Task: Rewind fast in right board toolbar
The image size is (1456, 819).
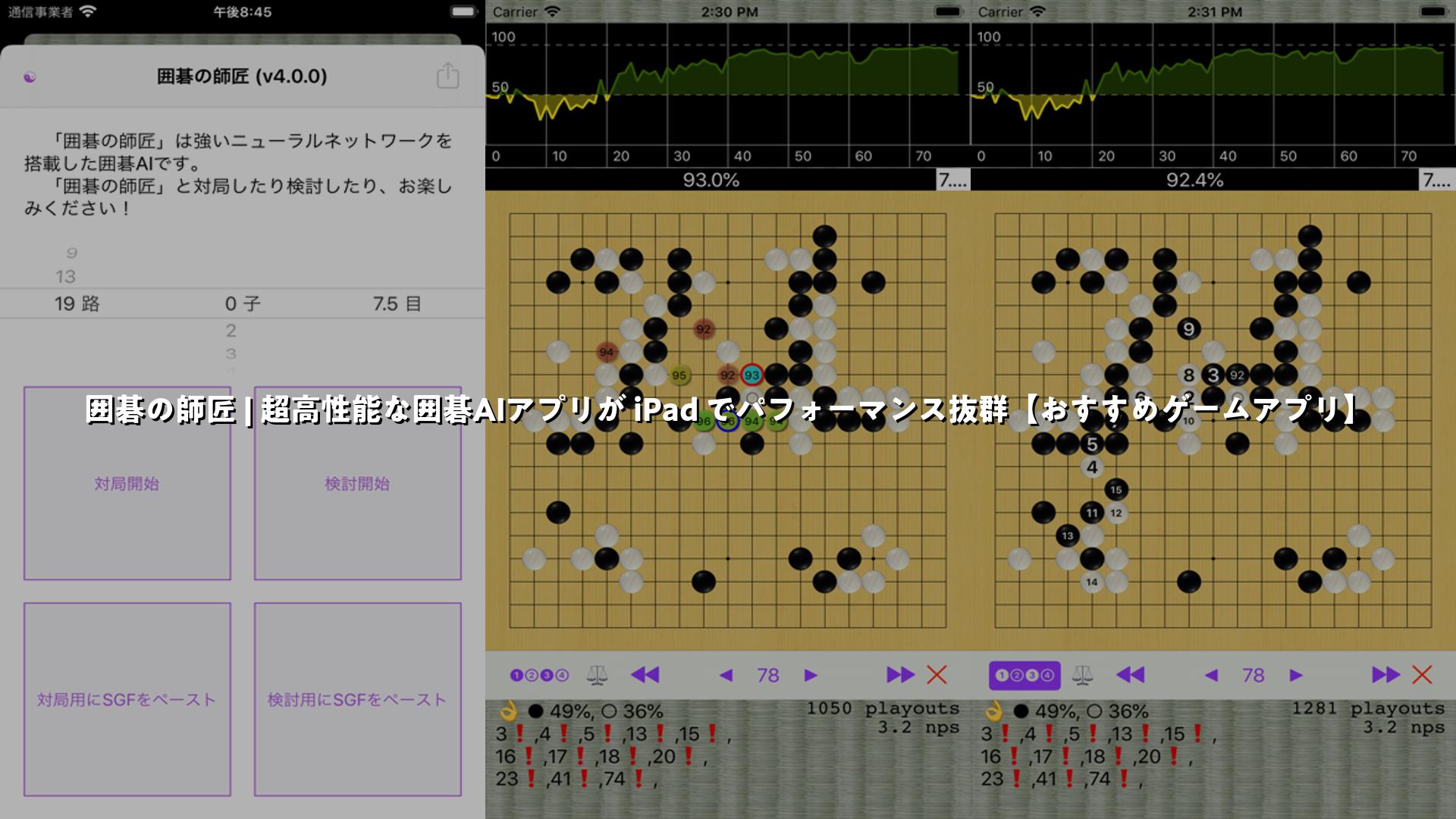Action: (1131, 675)
